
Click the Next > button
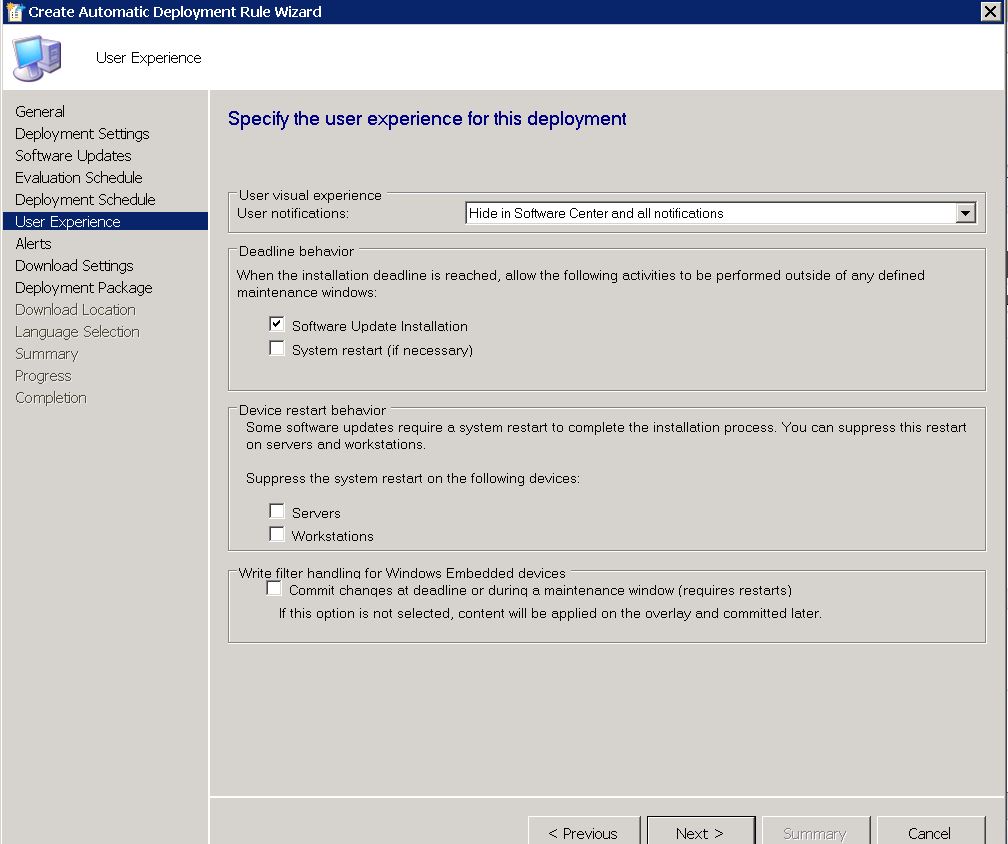click(x=701, y=833)
